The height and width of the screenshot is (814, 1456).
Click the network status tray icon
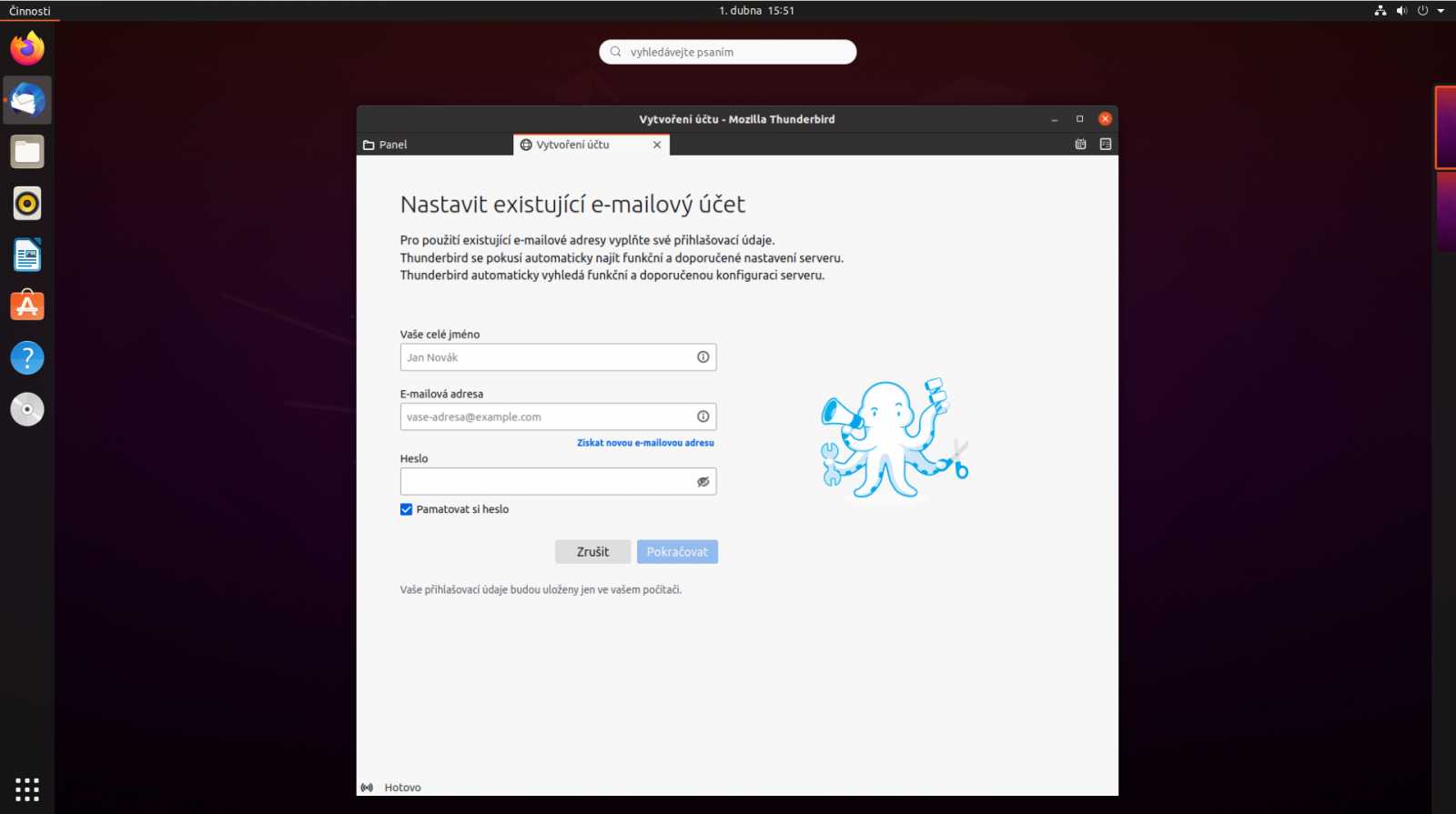tap(1380, 11)
